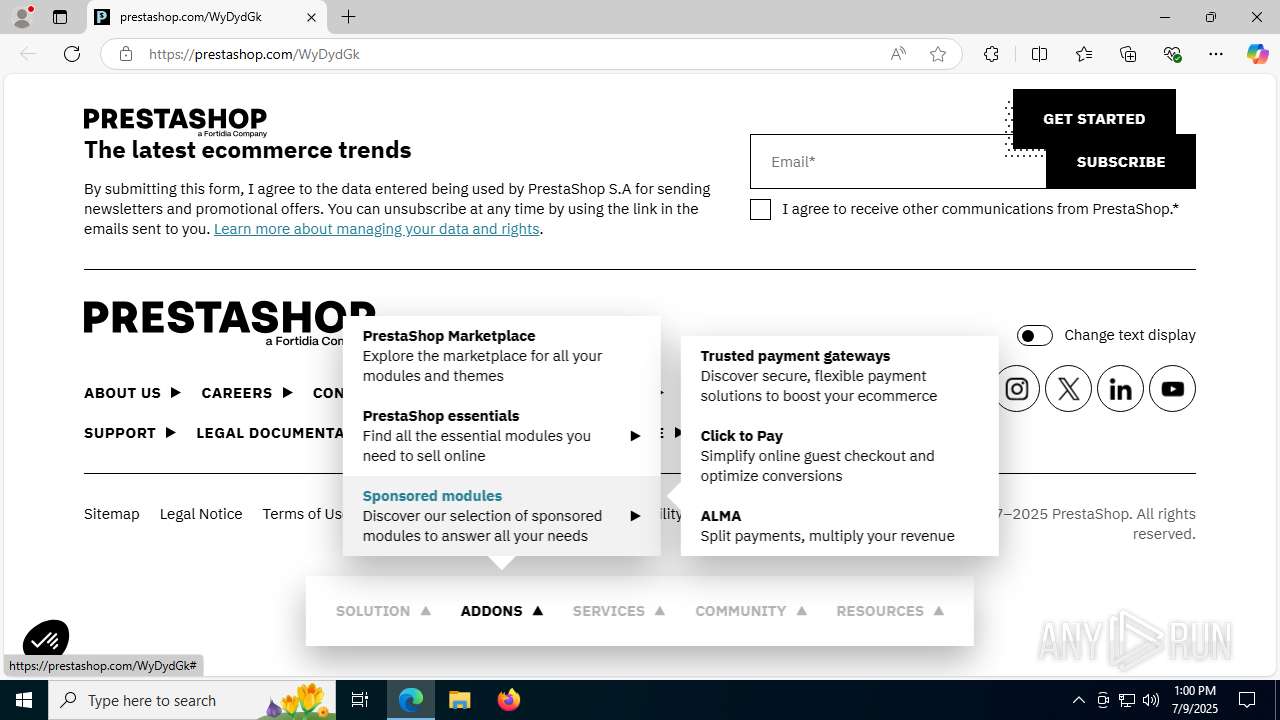Open the Instagram social icon

click(1016, 389)
